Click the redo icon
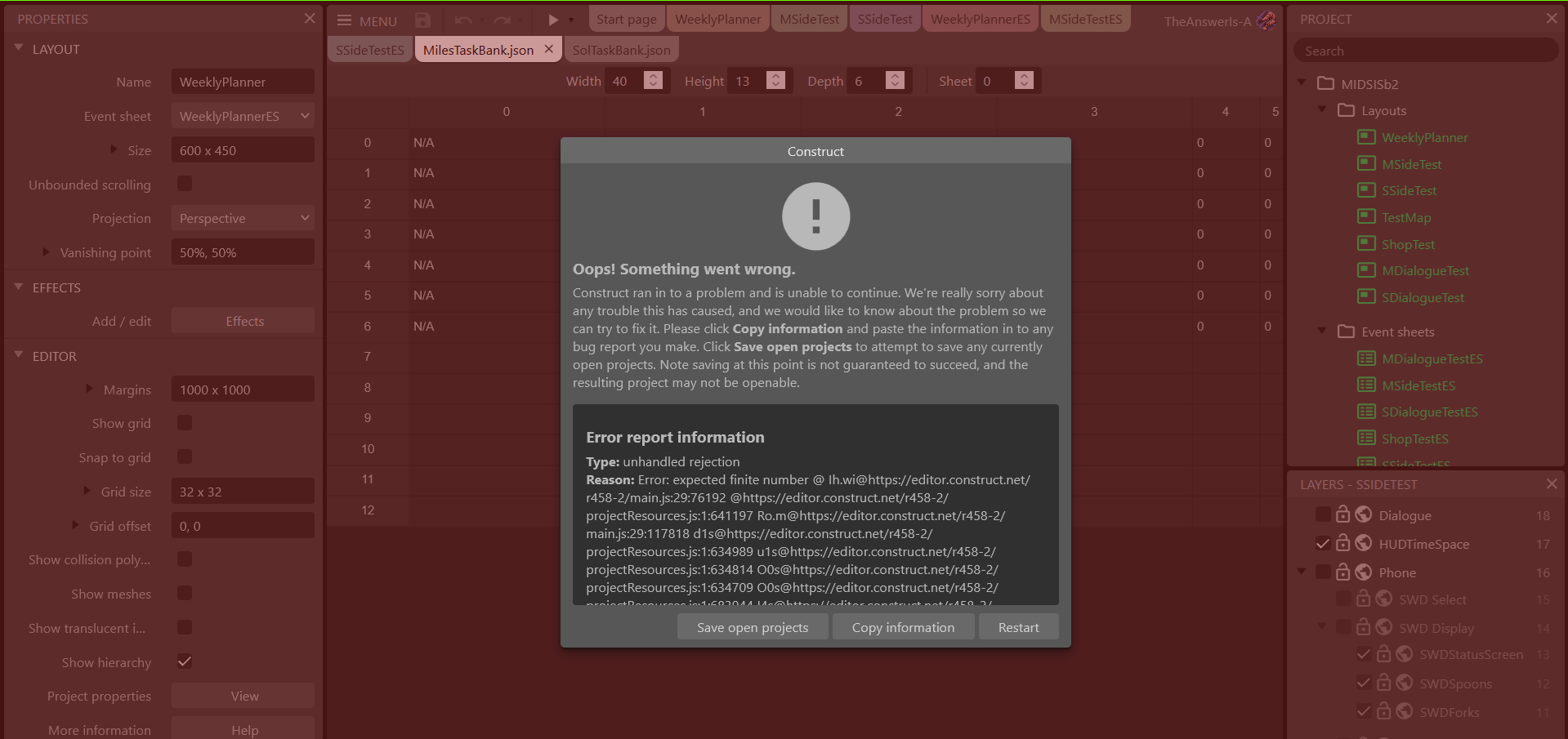Image resolution: width=1568 pixels, height=739 pixels. click(500, 19)
